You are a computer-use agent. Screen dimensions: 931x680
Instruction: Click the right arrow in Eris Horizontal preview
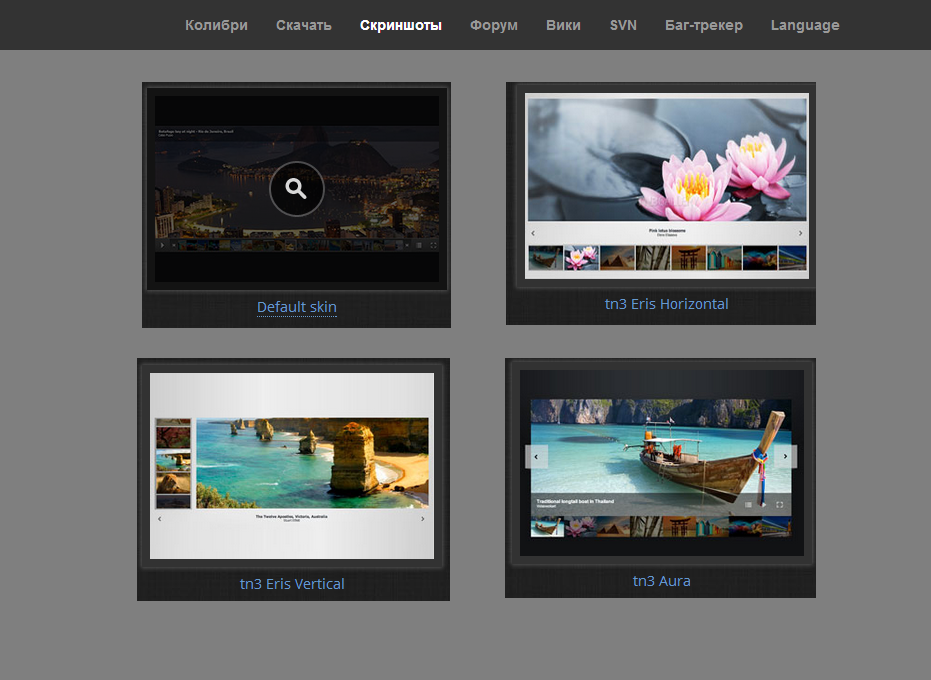pos(800,234)
